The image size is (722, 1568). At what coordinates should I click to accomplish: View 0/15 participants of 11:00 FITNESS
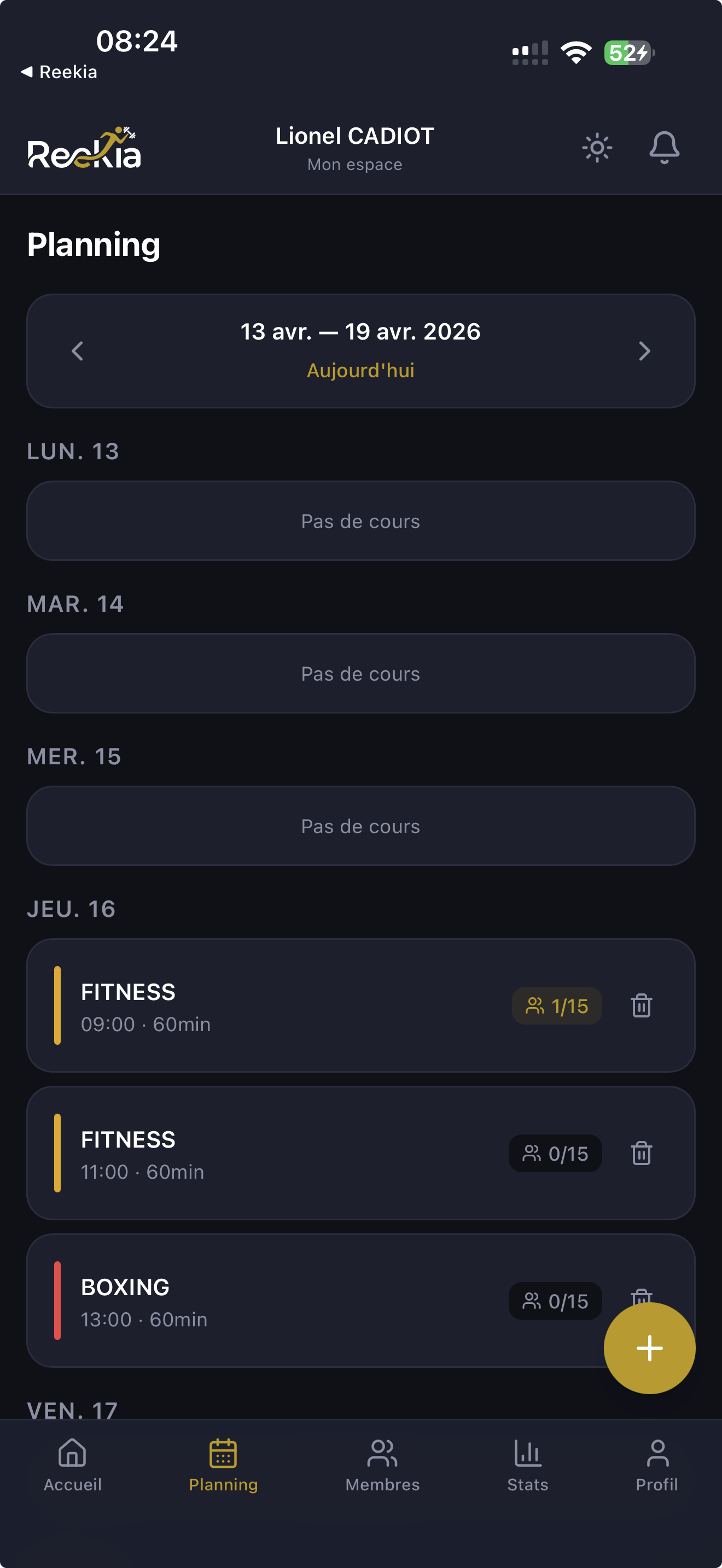pos(555,1154)
